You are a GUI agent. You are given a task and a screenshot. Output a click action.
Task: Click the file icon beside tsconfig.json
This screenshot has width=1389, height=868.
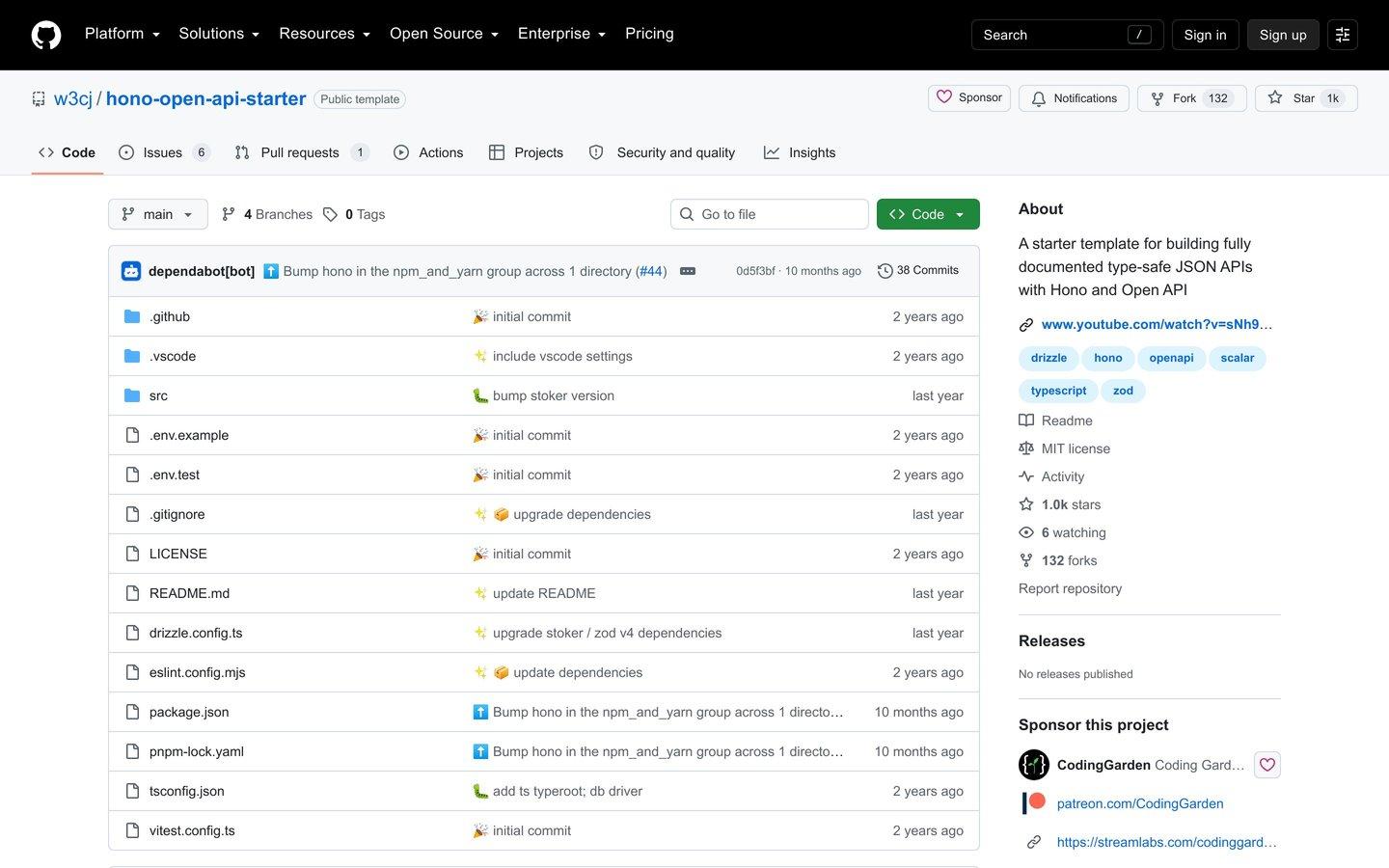coord(132,791)
